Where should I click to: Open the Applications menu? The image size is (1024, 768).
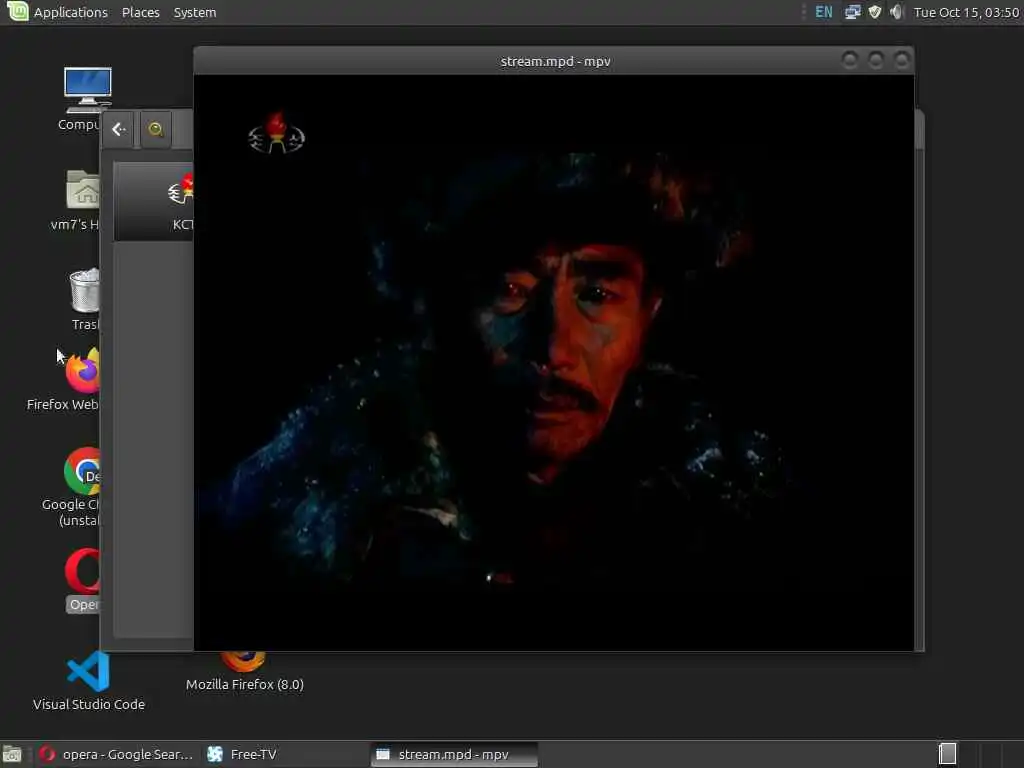(71, 12)
